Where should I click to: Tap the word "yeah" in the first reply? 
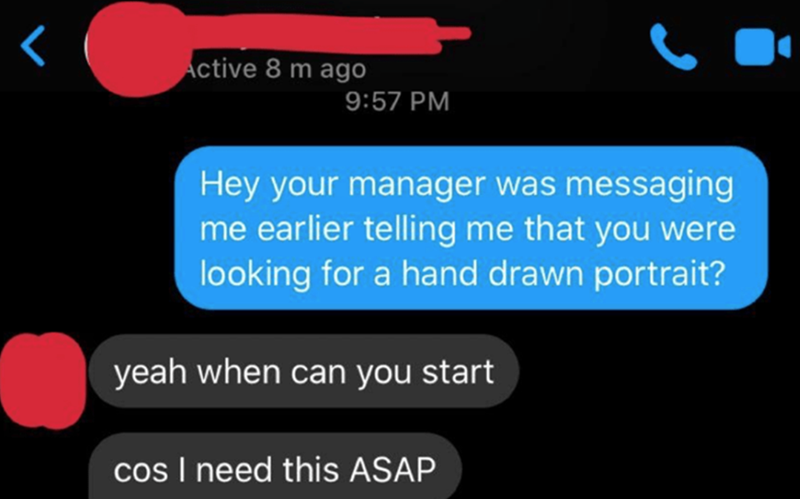(151, 372)
